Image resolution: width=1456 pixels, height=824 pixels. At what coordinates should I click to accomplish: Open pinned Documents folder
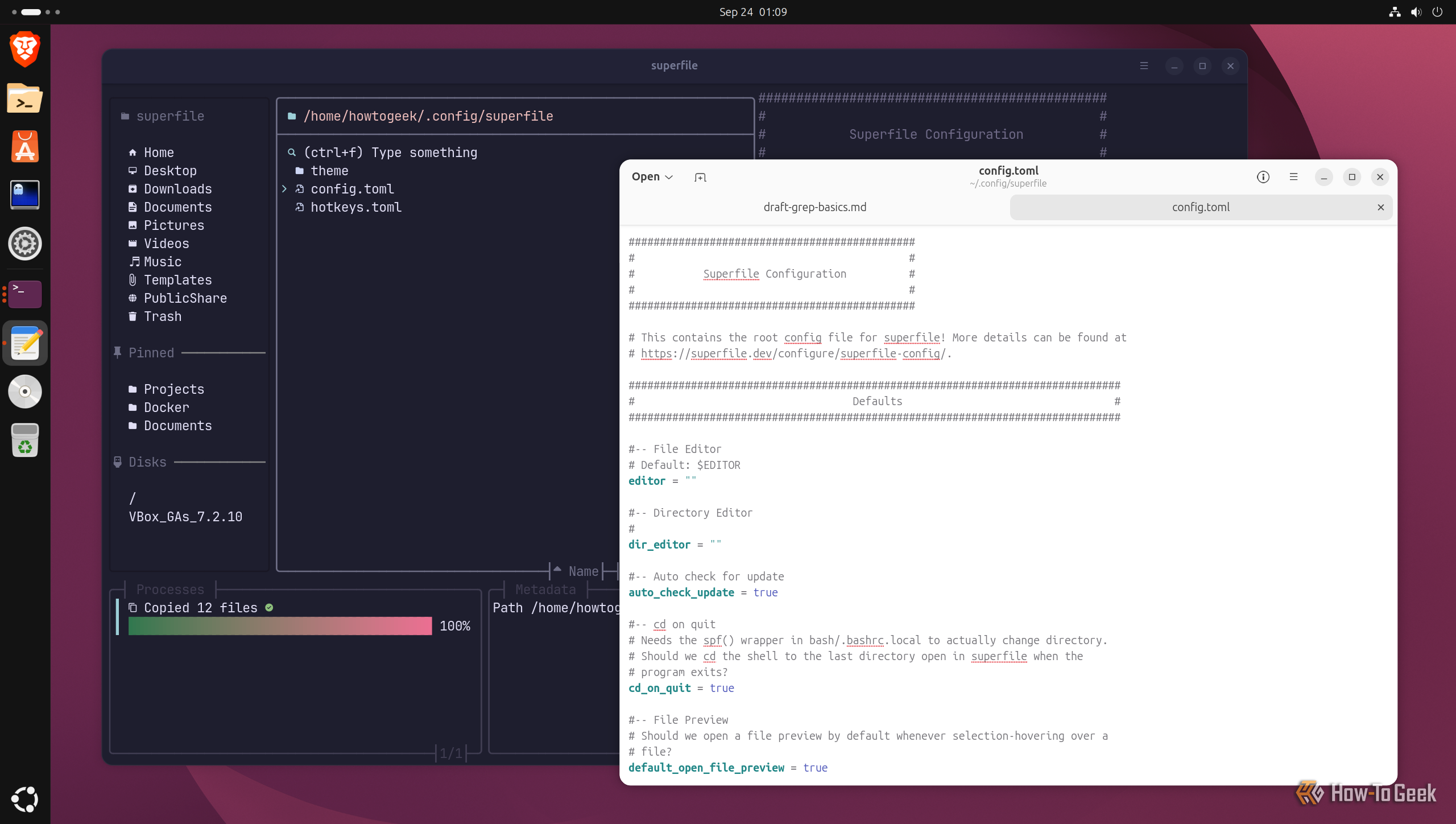click(170, 426)
